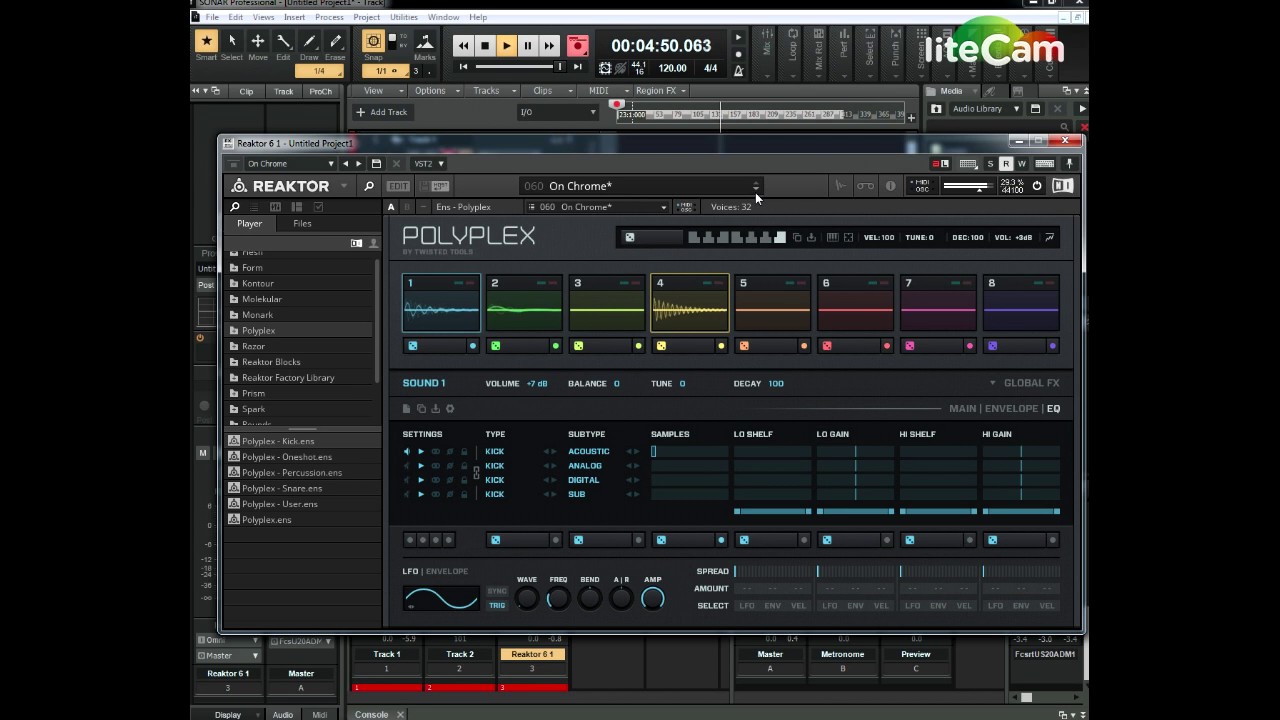This screenshot has height=720, width=1280.
Task: Toggle the Snap to grid button
Action: coord(373,41)
